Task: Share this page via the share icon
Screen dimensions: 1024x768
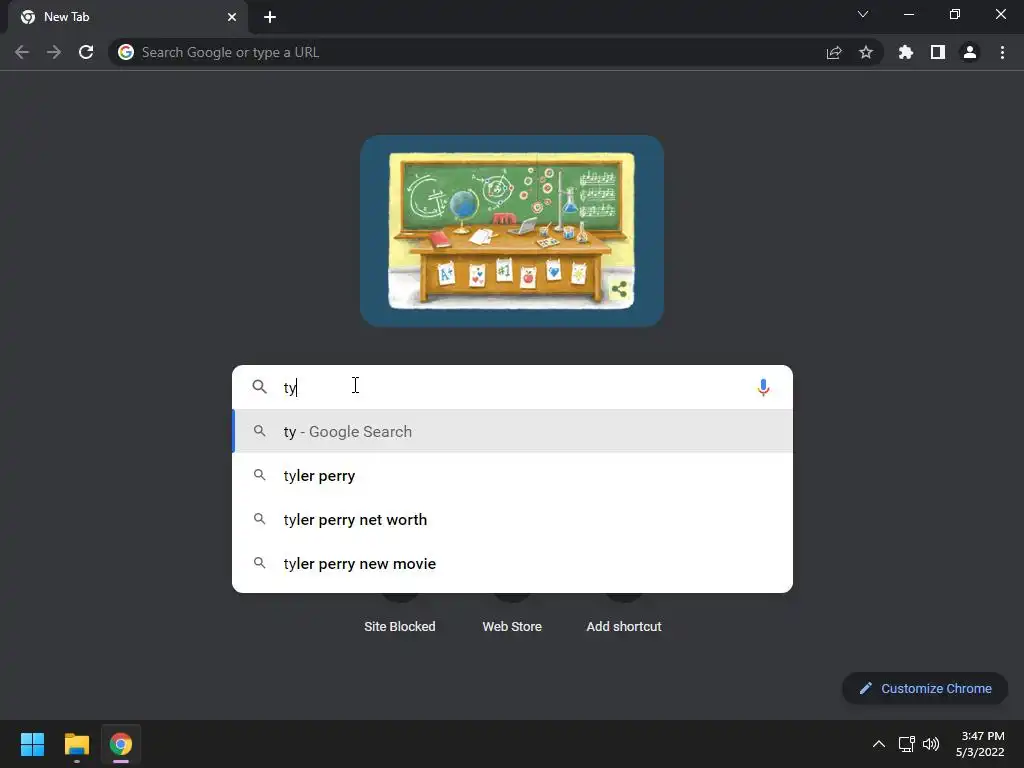Action: click(834, 52)
